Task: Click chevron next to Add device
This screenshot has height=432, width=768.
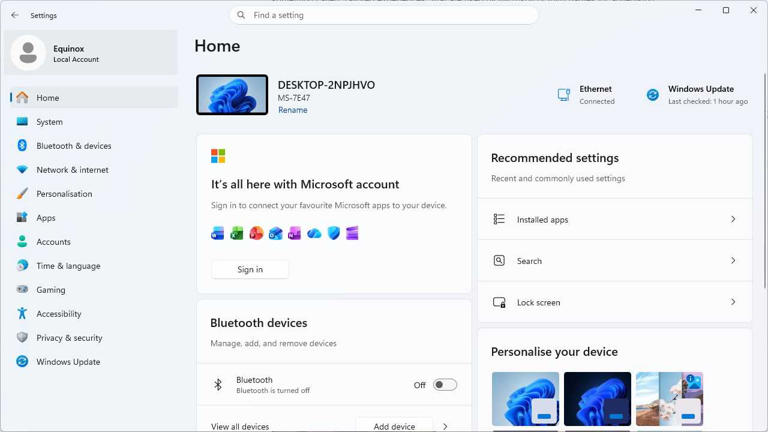Action: (x=445, y=427)
